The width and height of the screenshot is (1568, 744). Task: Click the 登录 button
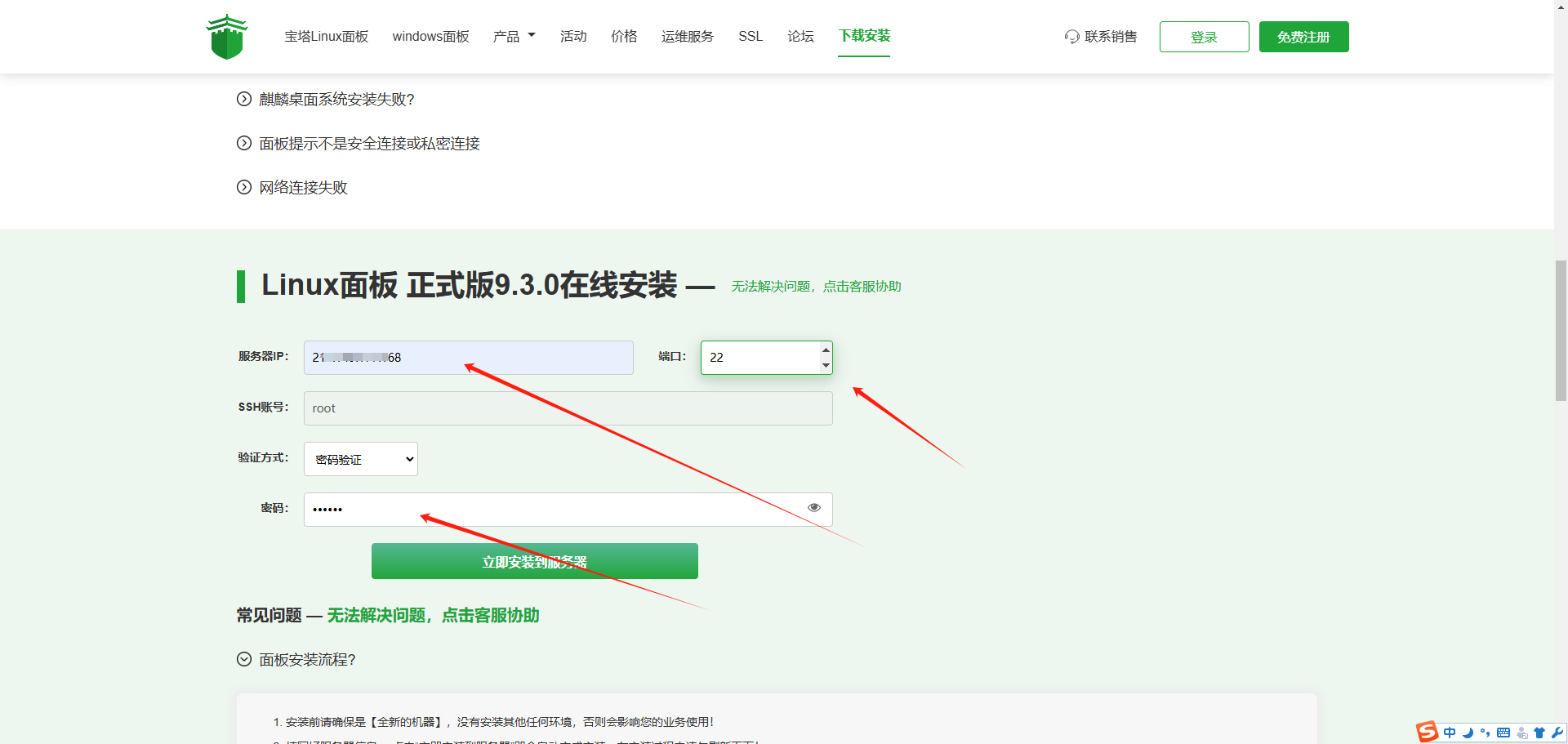pyautogui.click(x=1204, y=37)
